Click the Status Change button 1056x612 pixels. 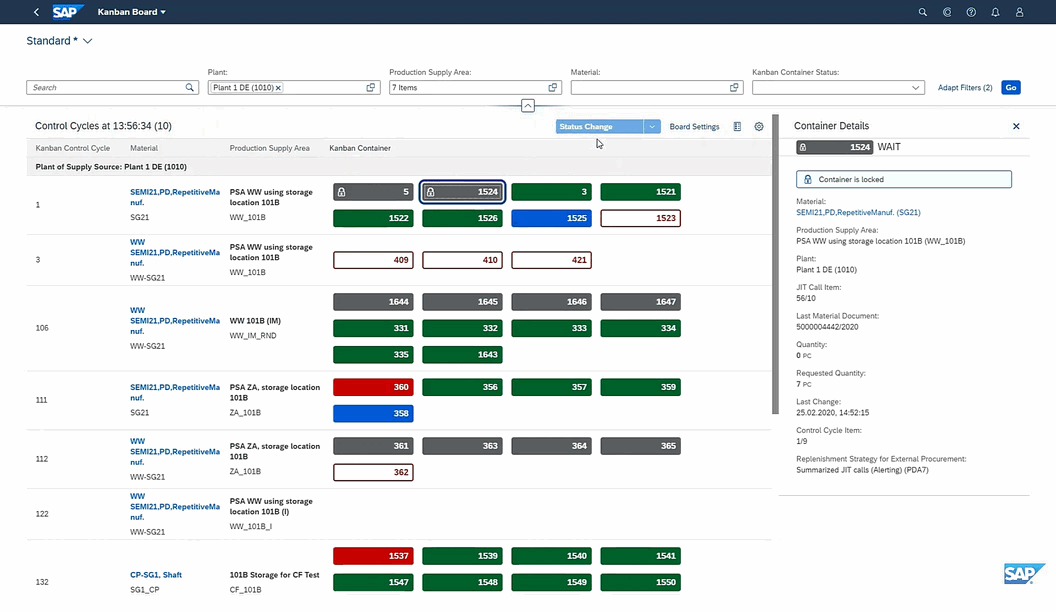coord(599,127)
